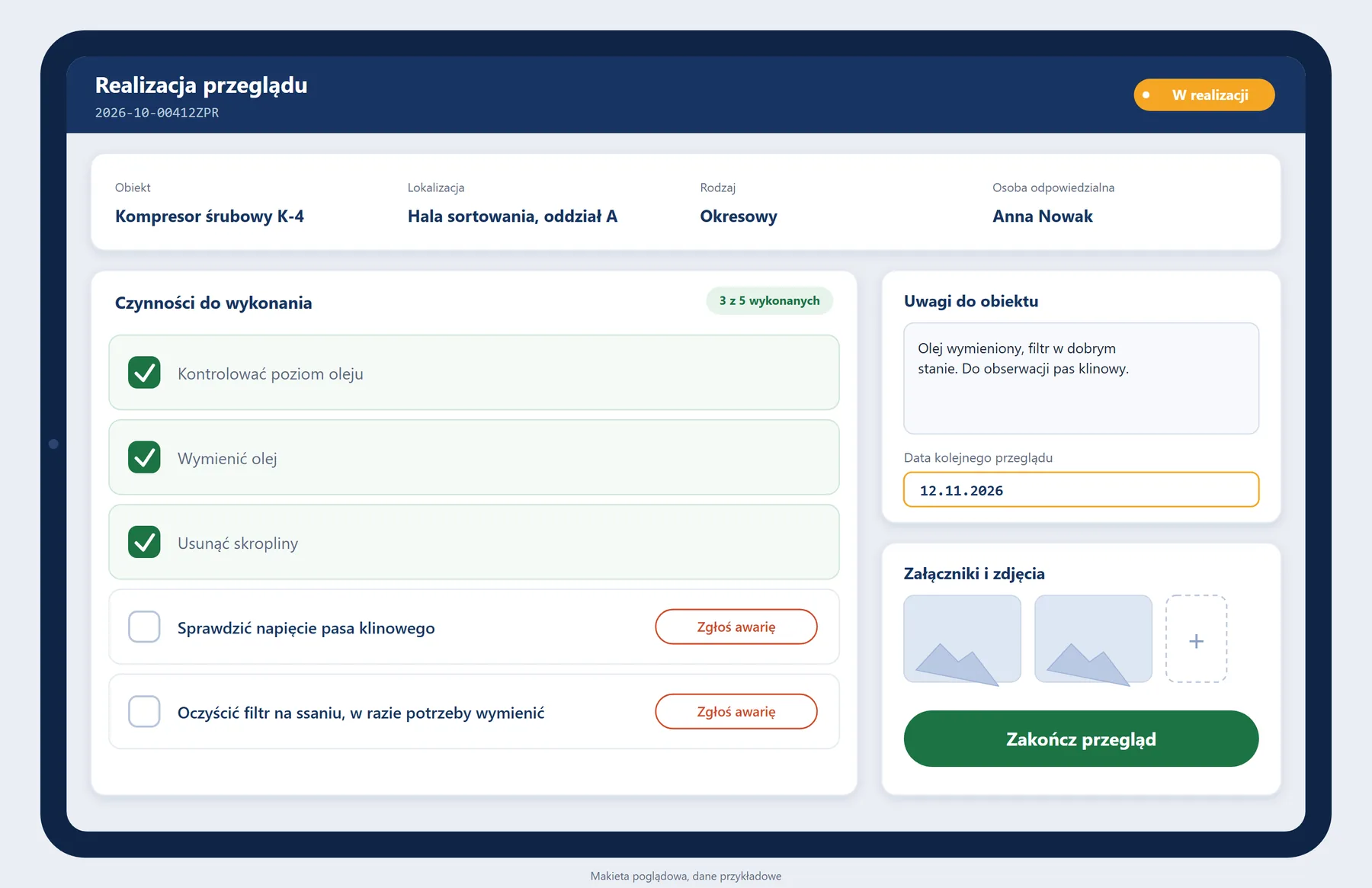Click the W realizacji status badge

1204,95
